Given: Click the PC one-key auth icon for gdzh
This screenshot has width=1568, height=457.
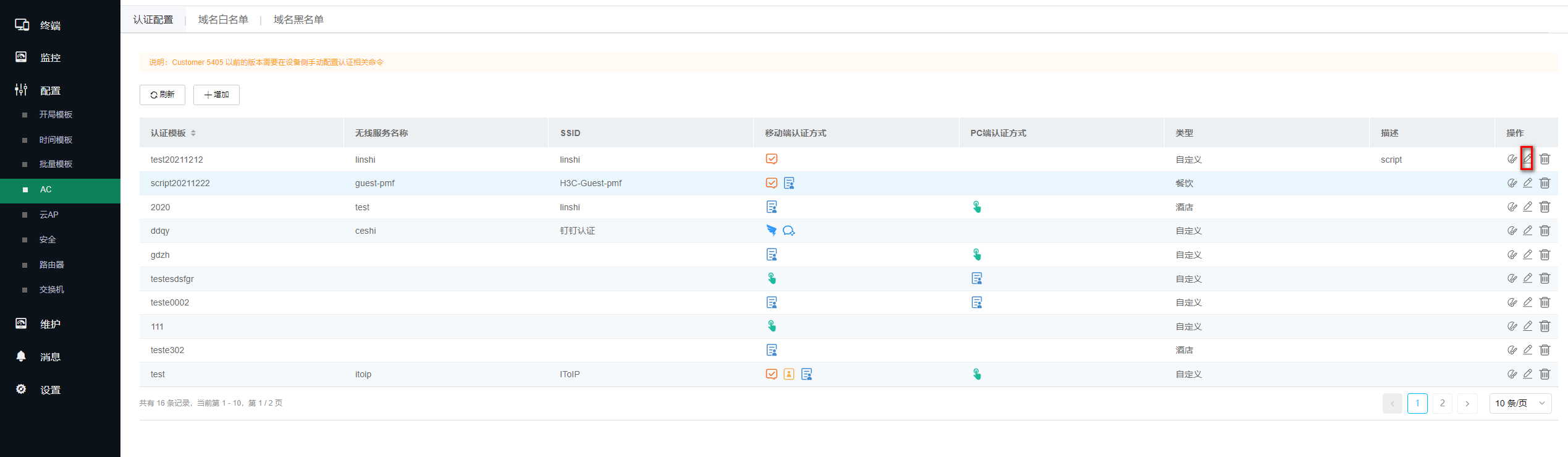Looking at the screenshot, I should click(977, 255).
